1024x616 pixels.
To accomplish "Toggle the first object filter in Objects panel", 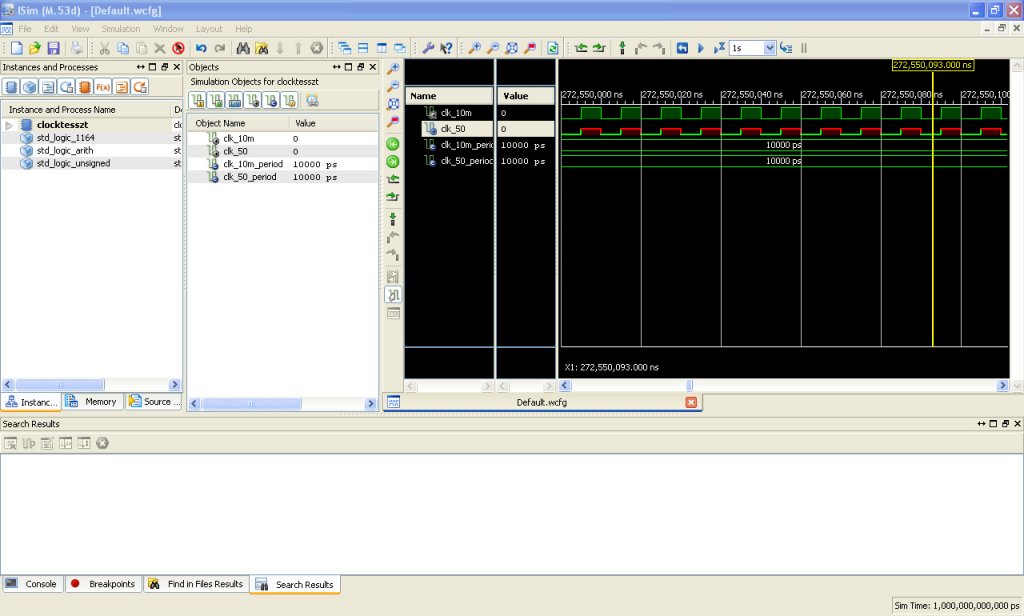I will (x=197, y=100).
